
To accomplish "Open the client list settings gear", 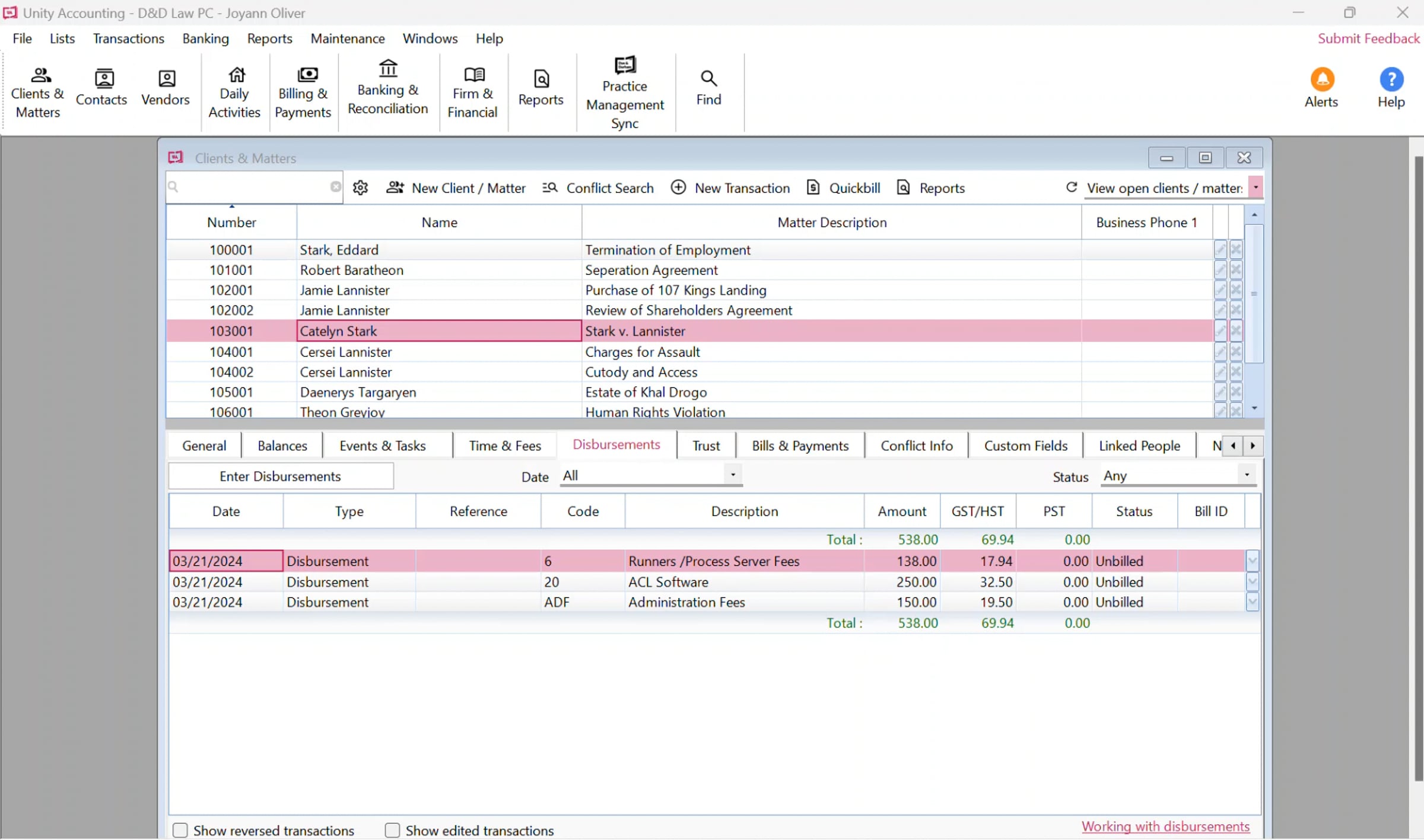I will (360, 188).
